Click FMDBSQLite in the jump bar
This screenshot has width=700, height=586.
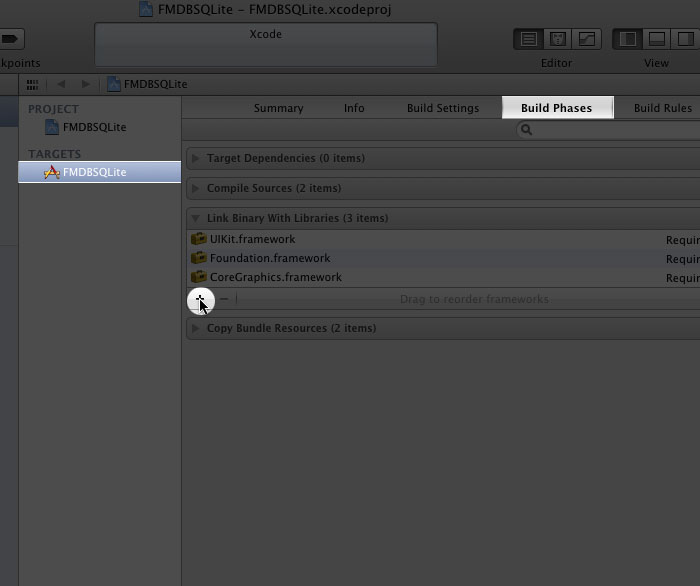[147, 84]
